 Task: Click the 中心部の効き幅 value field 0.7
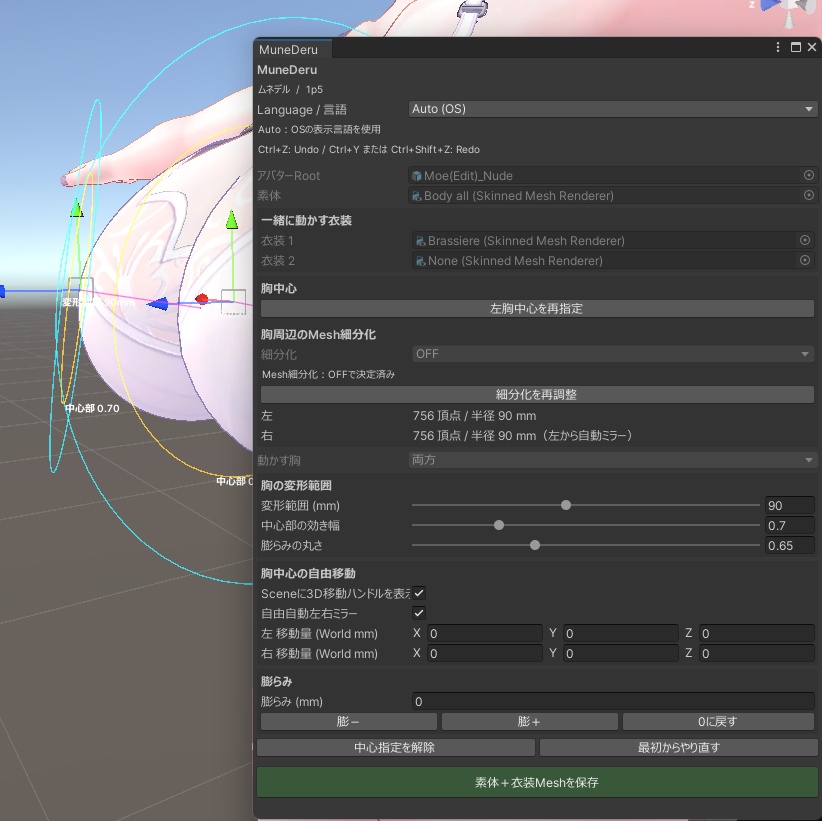789,525
